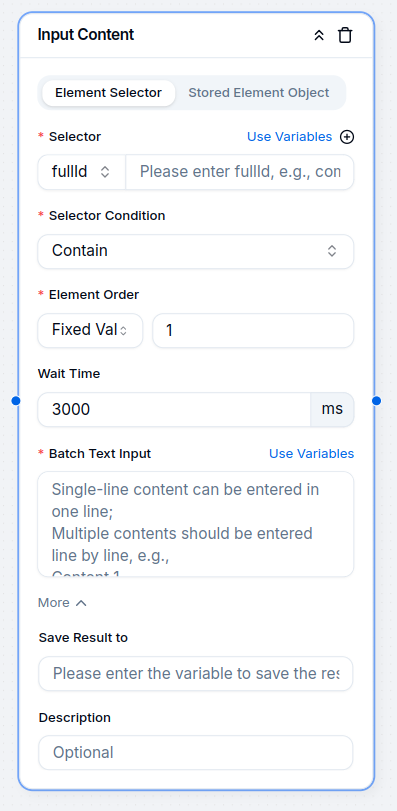The image size is (397, 811).
Task: Open the fullId selector type dropdown
Action: [82, 172]
